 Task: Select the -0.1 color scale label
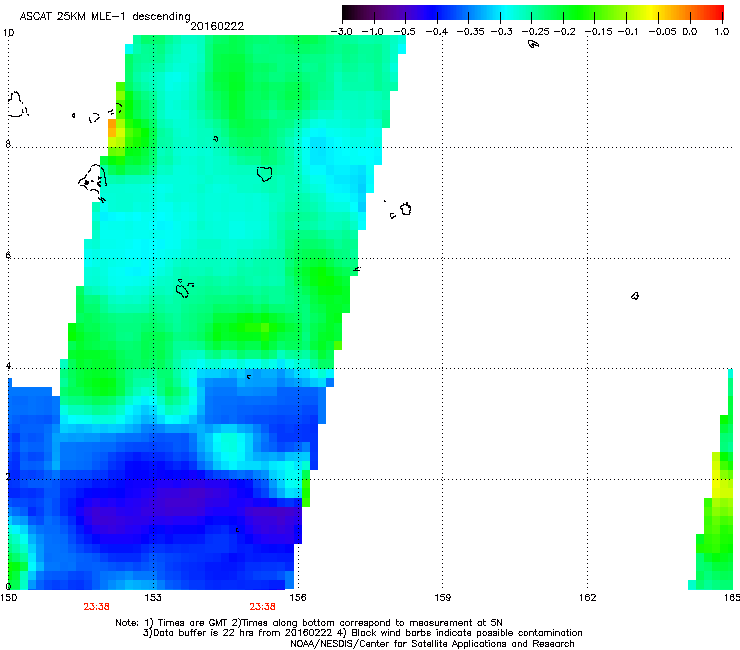[x=628, y=32]
